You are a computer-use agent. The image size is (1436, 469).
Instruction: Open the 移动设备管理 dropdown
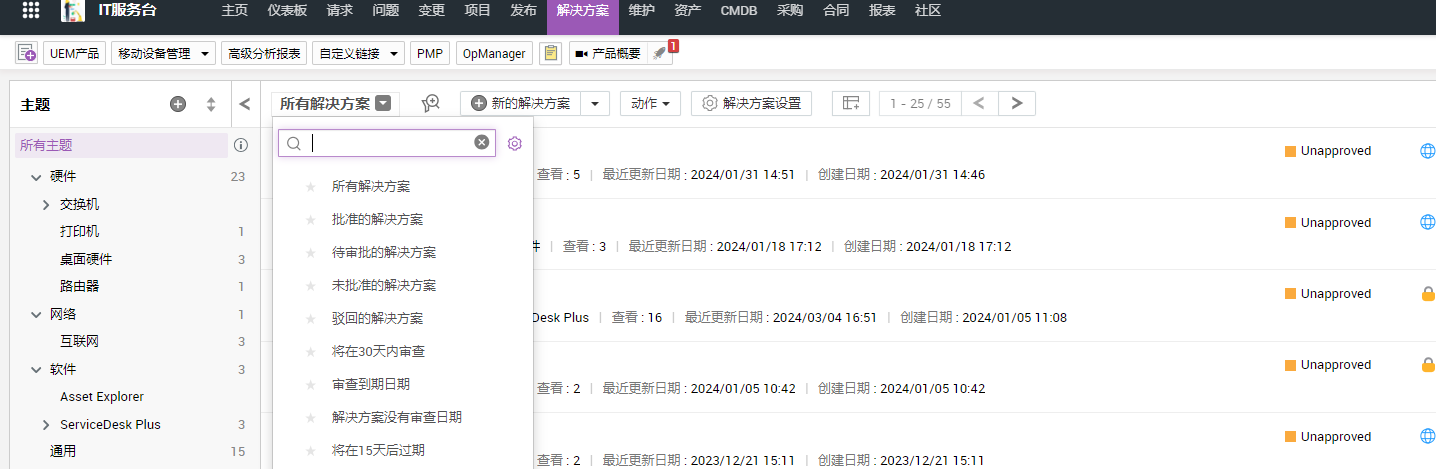point(164,54)
